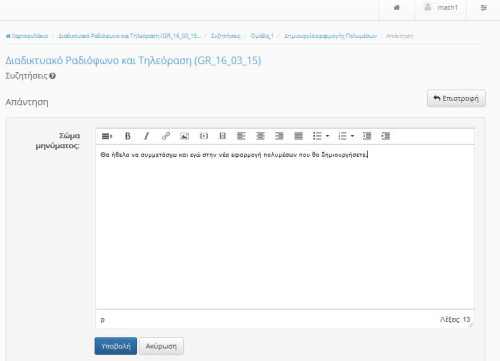Click inside the message body text area
Viewport: 500px width, 361px height.
point(285,227)
